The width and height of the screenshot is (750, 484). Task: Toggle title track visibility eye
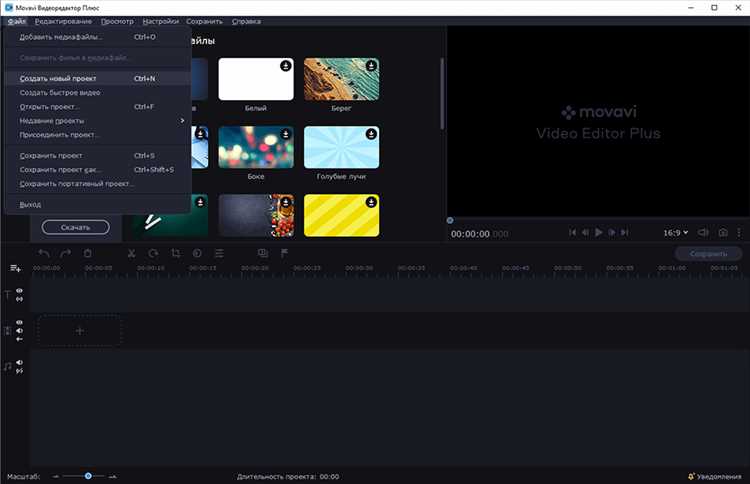click(19, 291)
